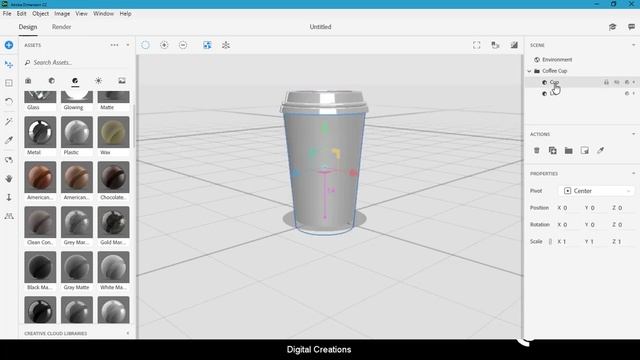
Task: Select the Select and Move tool
Action: 9,64
